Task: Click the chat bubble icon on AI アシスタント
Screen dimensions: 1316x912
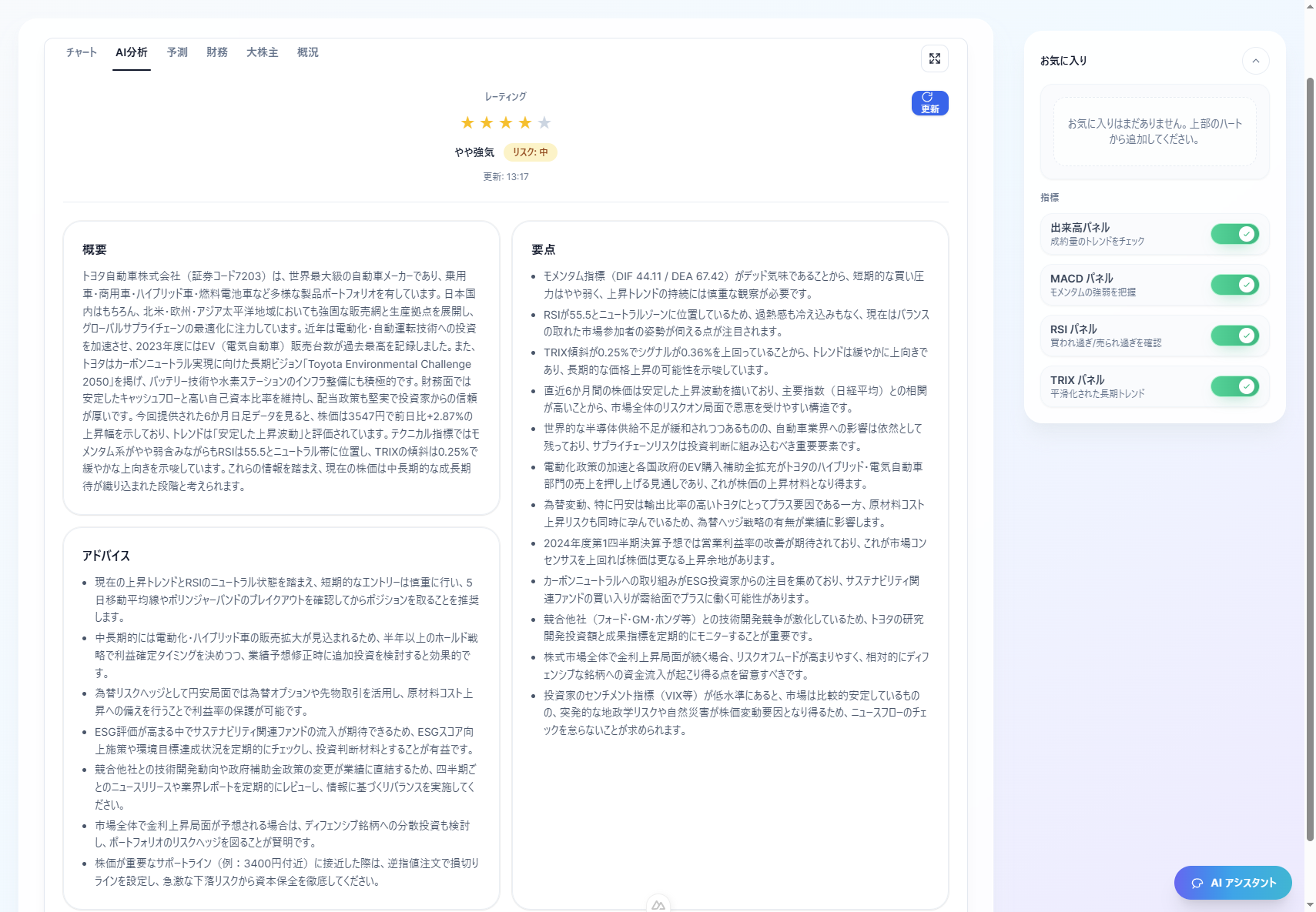Action: tap(1198, 884)
